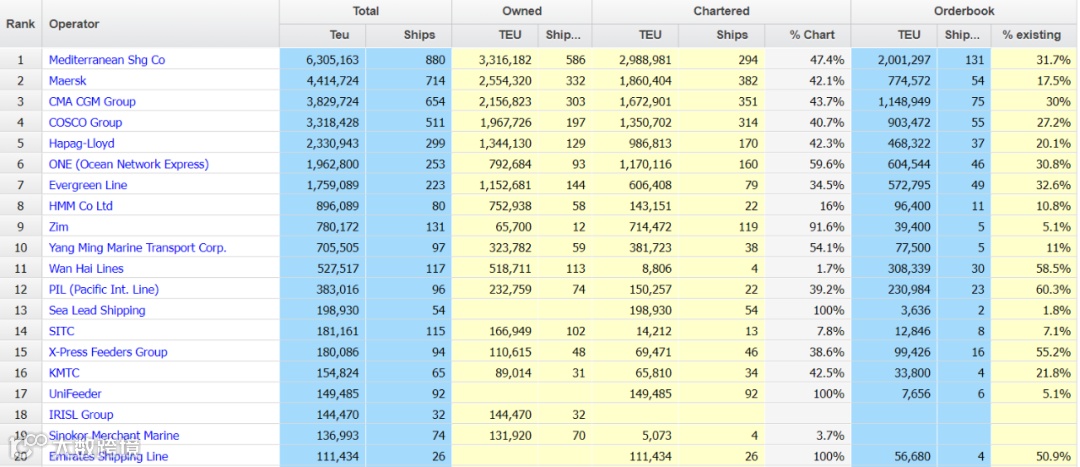
Task: Sort by Orderbook TEU column header
Action: click(x=894, y=35)
